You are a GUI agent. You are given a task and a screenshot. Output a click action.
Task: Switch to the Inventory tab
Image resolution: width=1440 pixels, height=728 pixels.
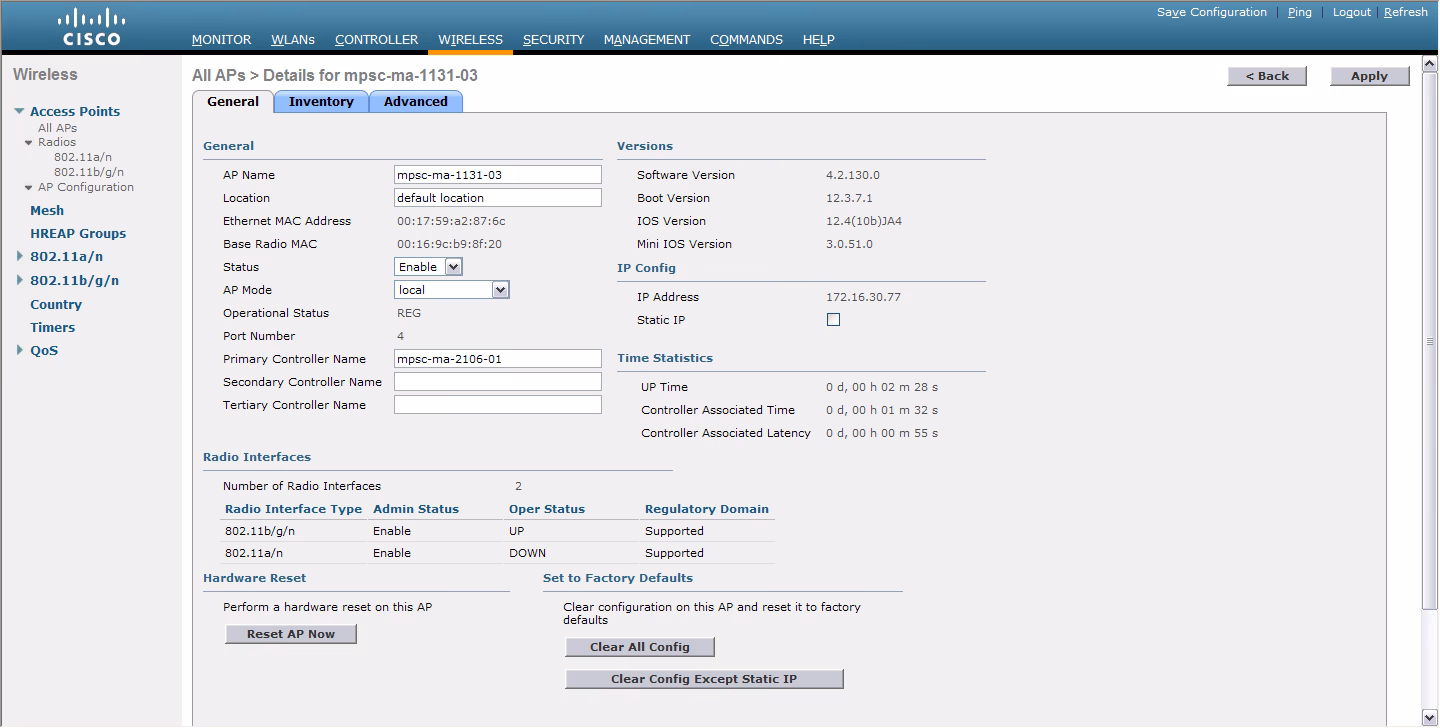click(320, 101)
